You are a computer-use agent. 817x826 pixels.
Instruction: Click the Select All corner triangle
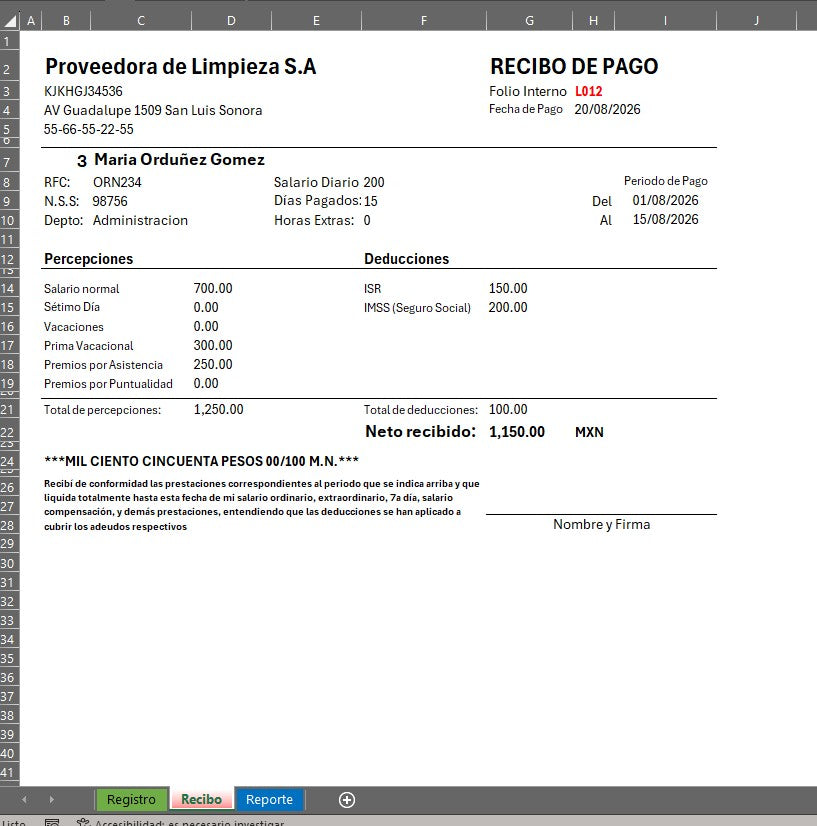pos(10,21)
